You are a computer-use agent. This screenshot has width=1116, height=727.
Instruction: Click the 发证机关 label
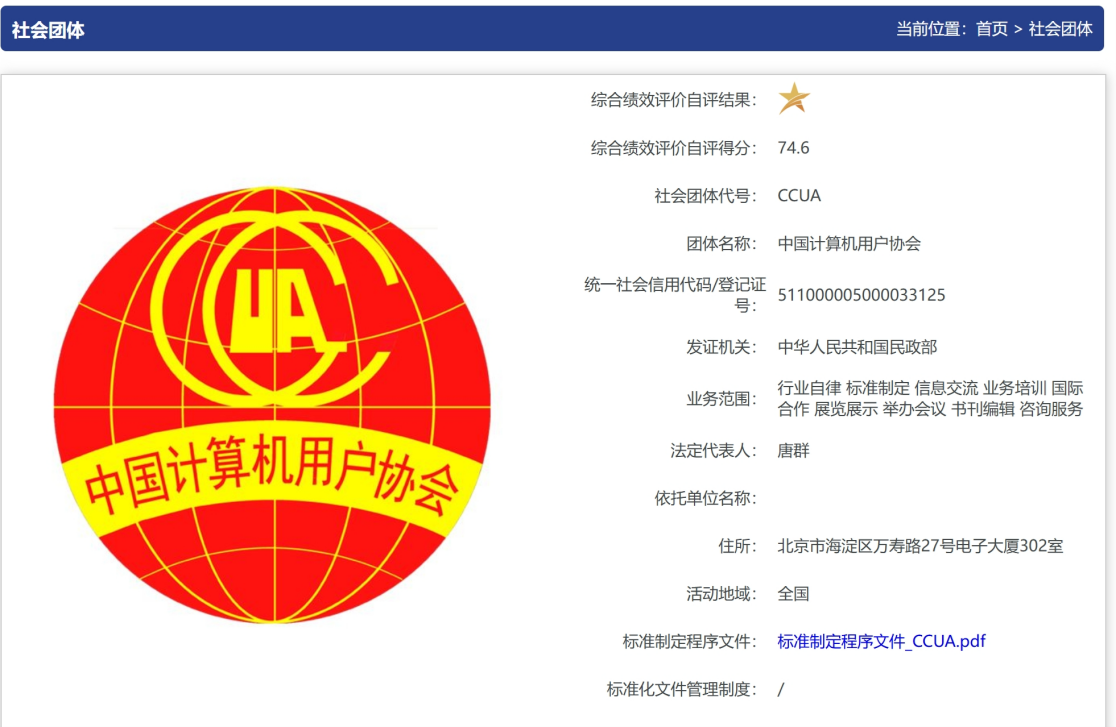click(721, 347)
